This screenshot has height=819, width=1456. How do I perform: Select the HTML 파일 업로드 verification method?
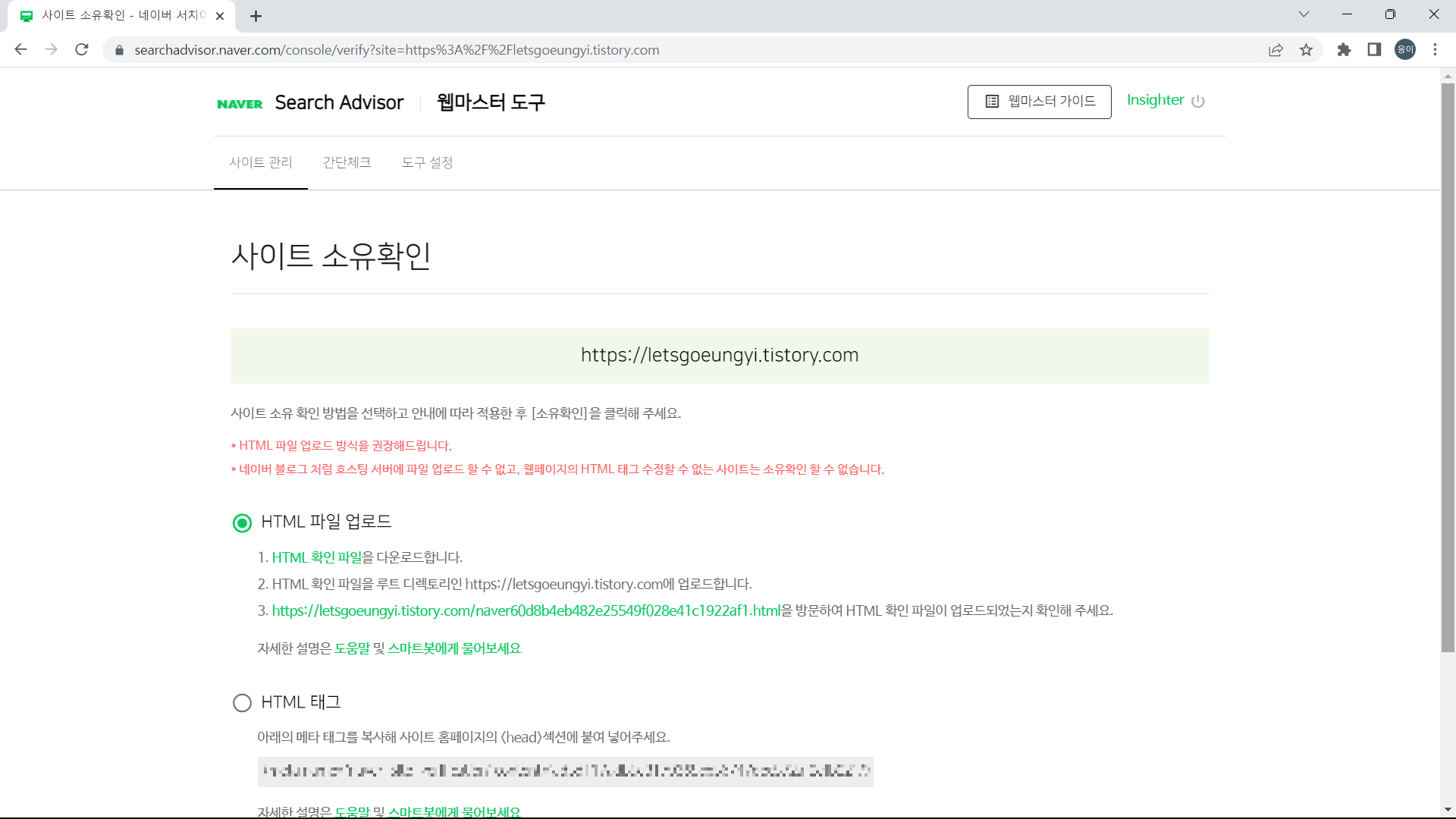click(242, 522)
